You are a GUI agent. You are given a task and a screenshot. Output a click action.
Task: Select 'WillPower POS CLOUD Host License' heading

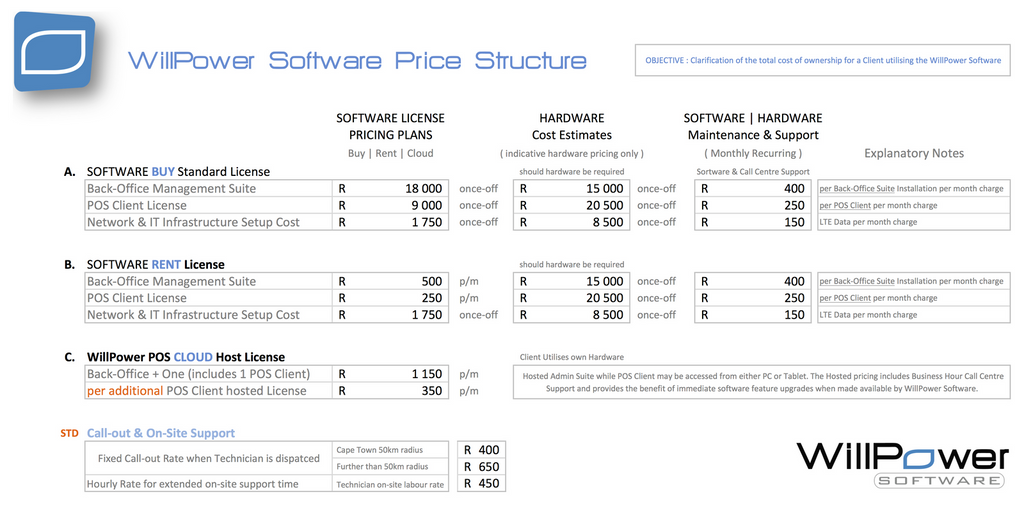coord(185,358)
